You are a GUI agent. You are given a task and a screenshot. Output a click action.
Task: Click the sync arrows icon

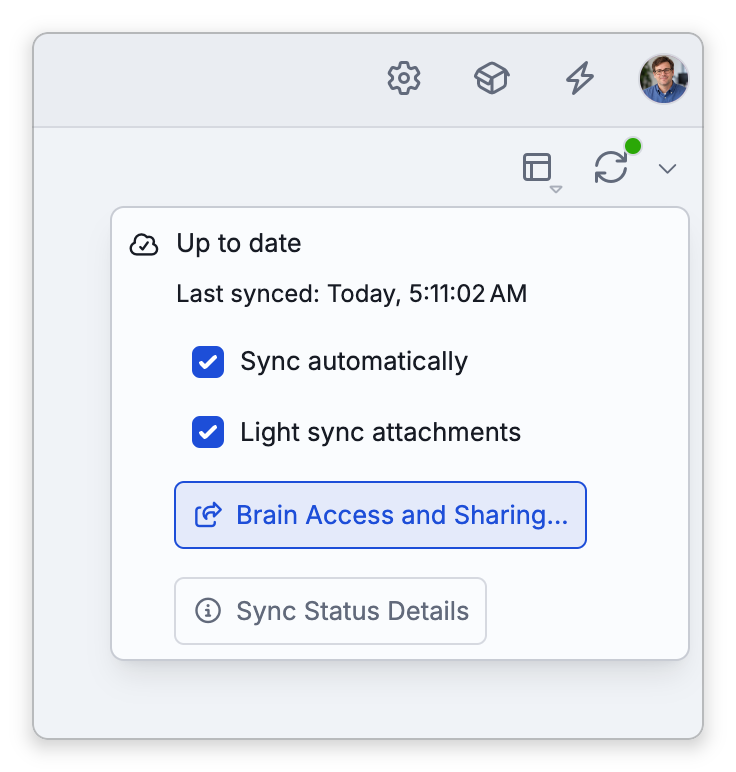pyautogui.click(x=611, y=167)
